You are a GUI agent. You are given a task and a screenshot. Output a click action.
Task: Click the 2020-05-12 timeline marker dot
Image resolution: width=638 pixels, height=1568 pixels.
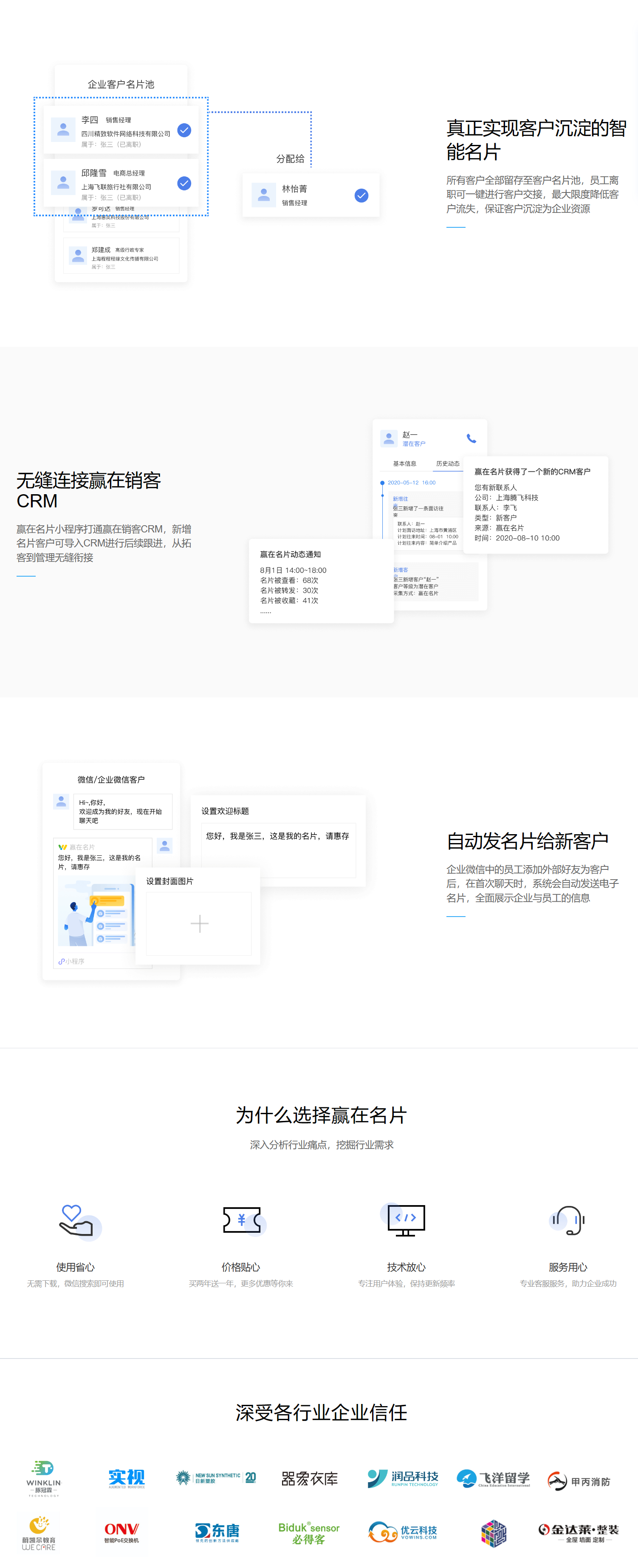point(382,483)
